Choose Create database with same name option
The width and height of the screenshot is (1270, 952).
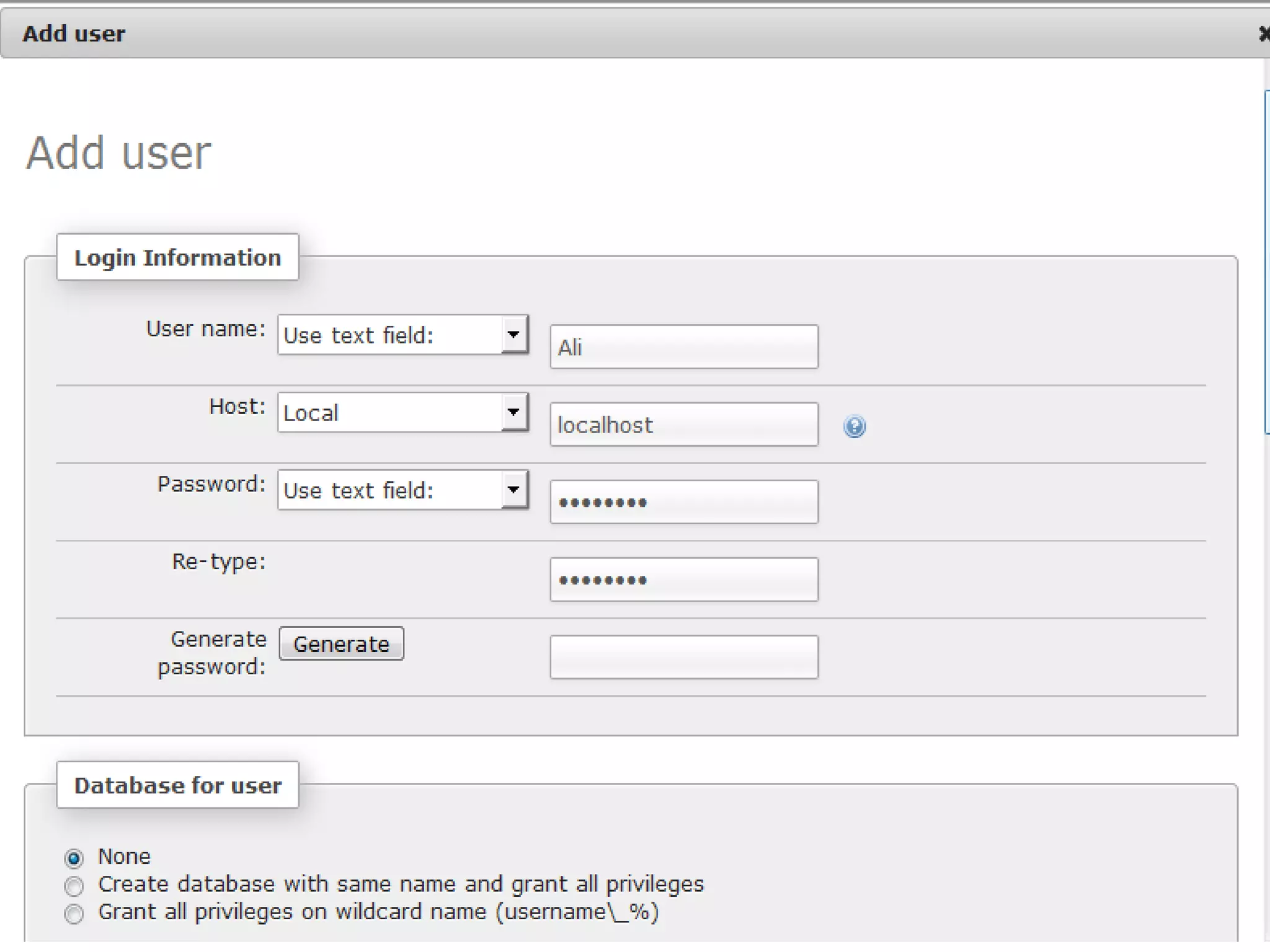coord(74,886)
